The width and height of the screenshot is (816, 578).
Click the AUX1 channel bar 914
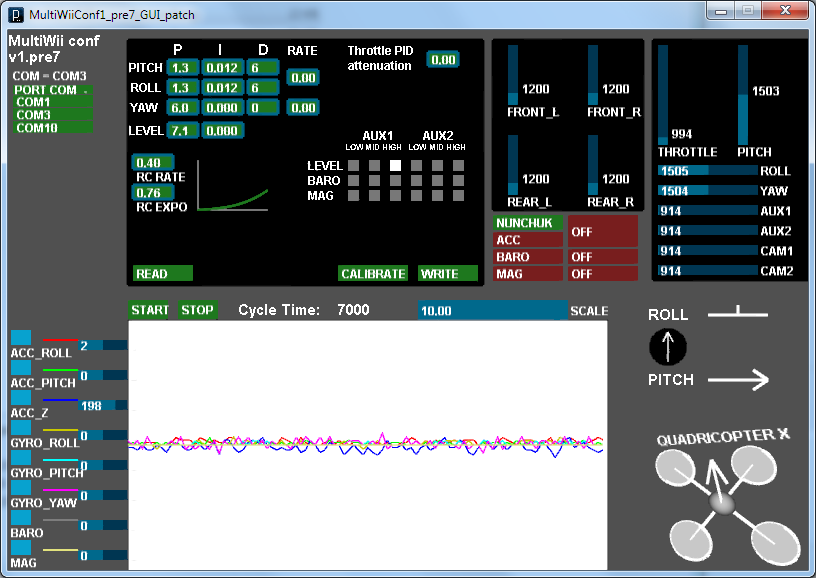coord(708,211)
